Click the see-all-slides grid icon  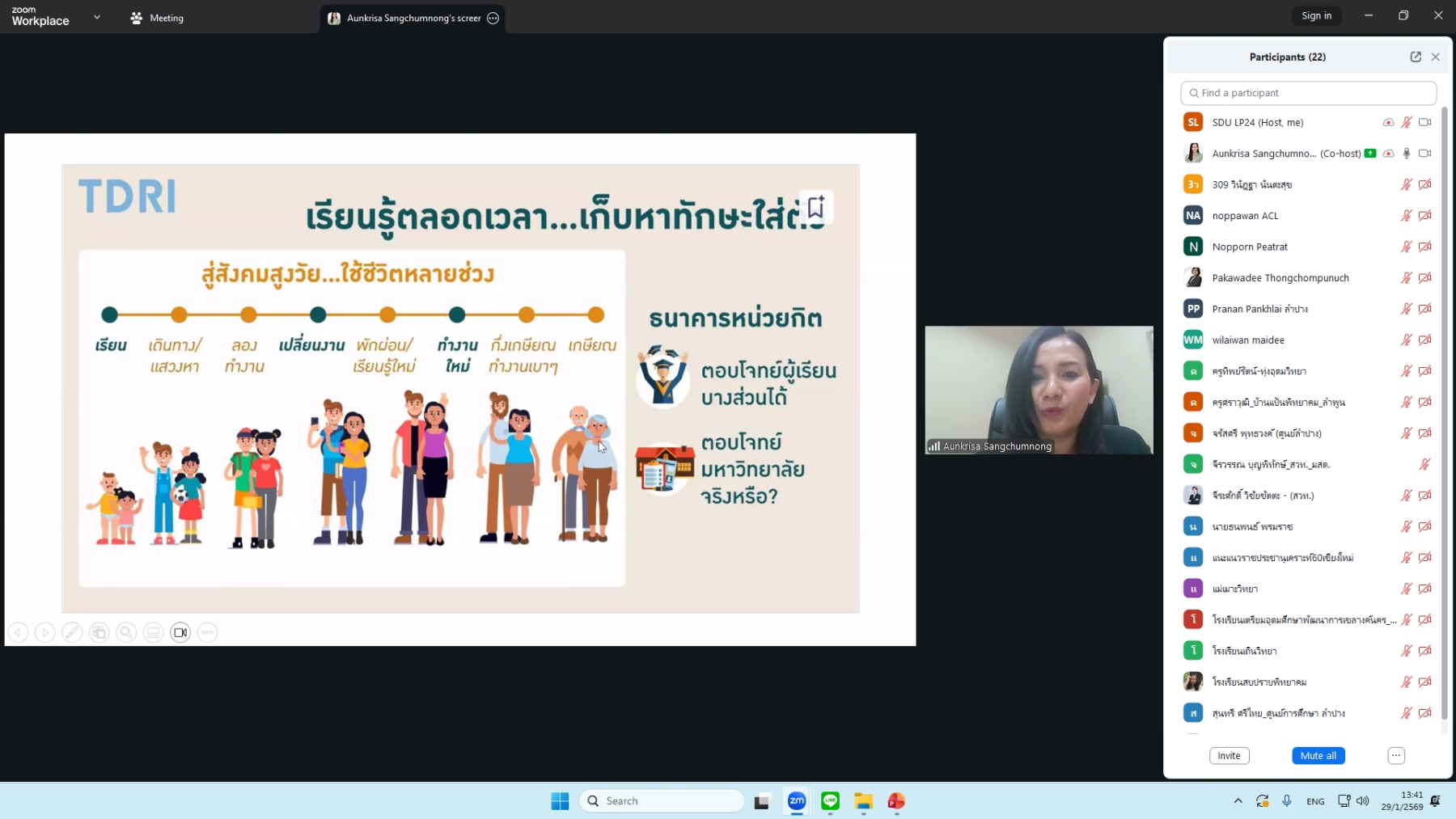click(99, 632)
